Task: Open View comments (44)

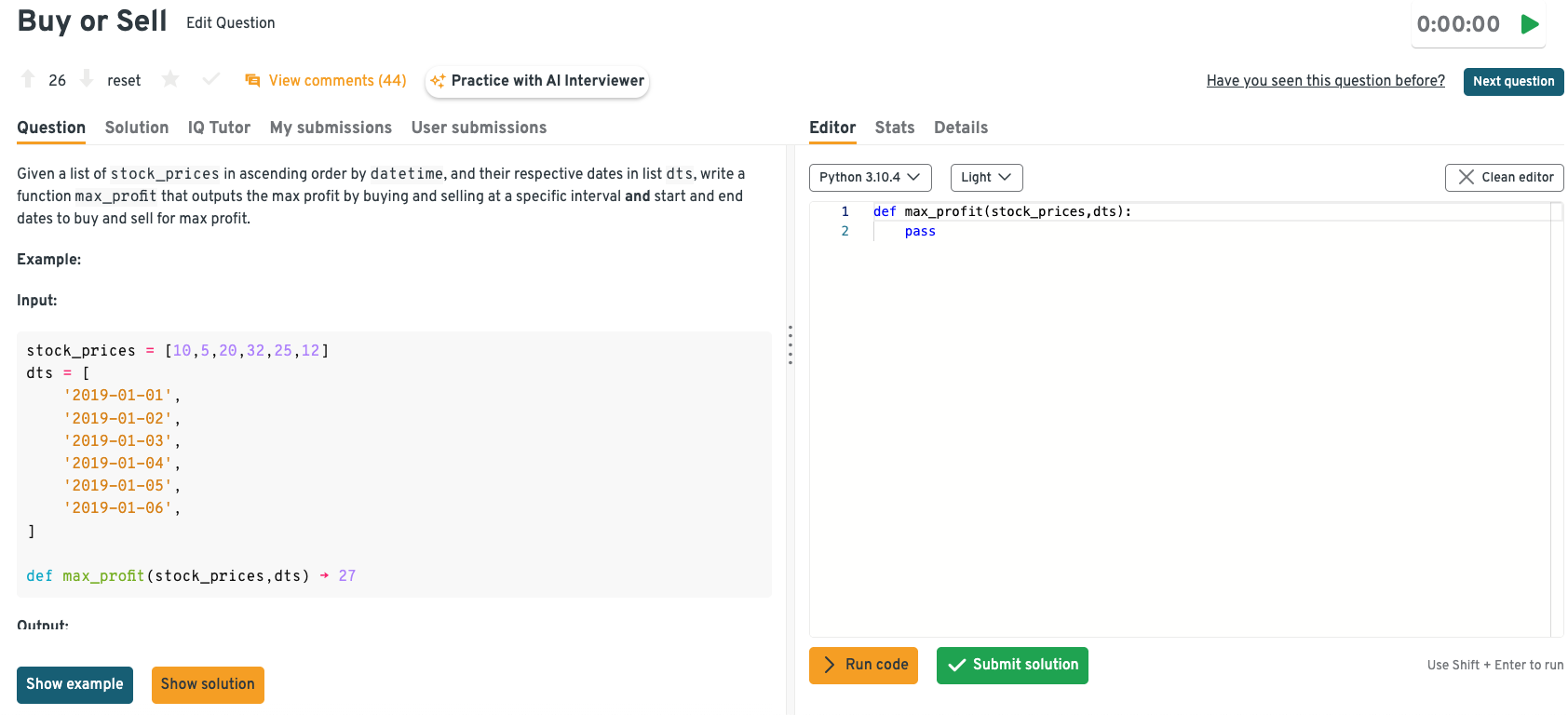Action: [x=326, y=81]
